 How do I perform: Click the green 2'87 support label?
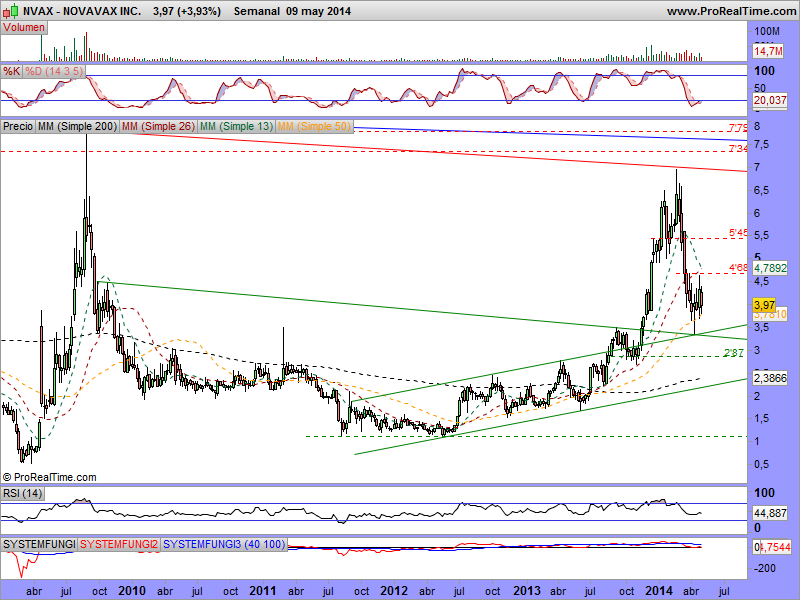(x=734, y=353)
